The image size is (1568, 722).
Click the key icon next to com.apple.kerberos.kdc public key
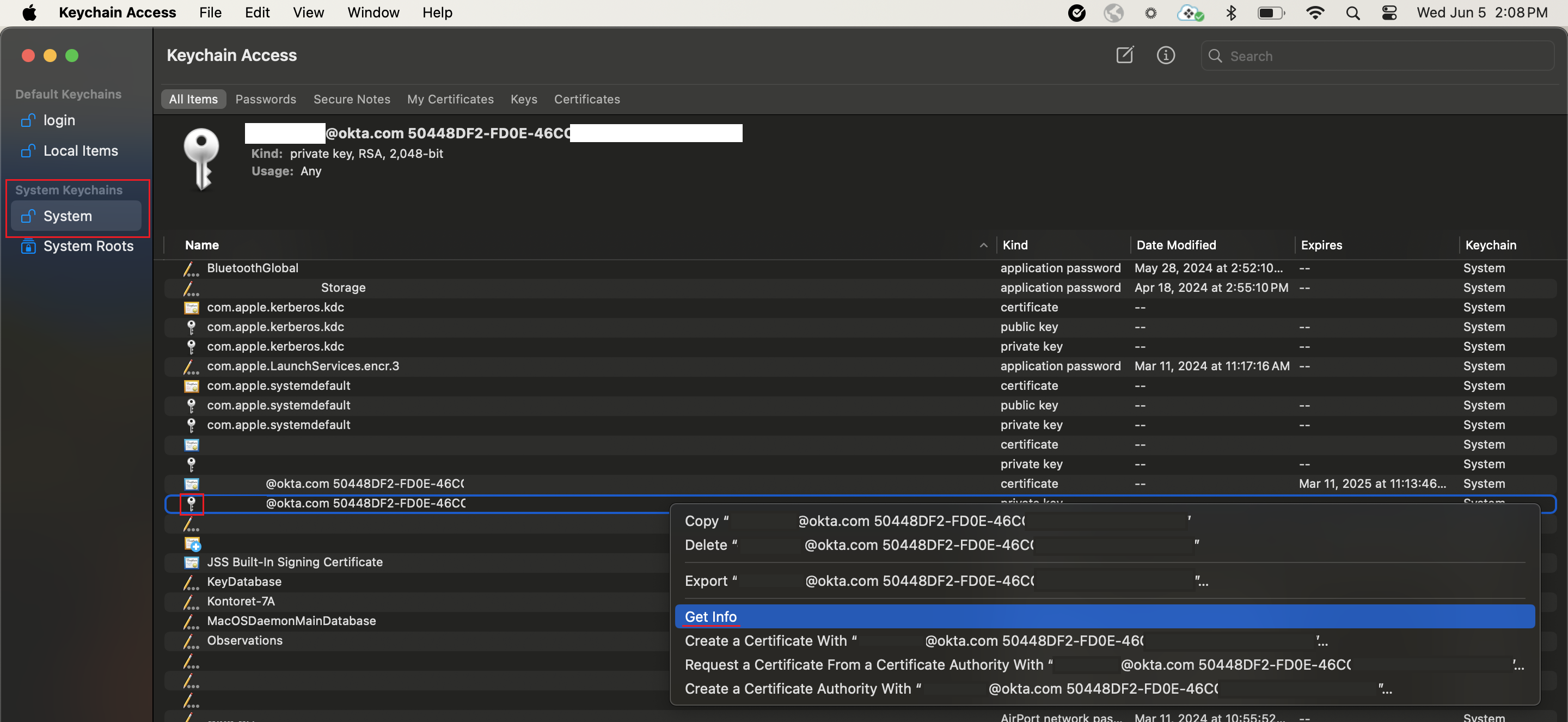192,327
